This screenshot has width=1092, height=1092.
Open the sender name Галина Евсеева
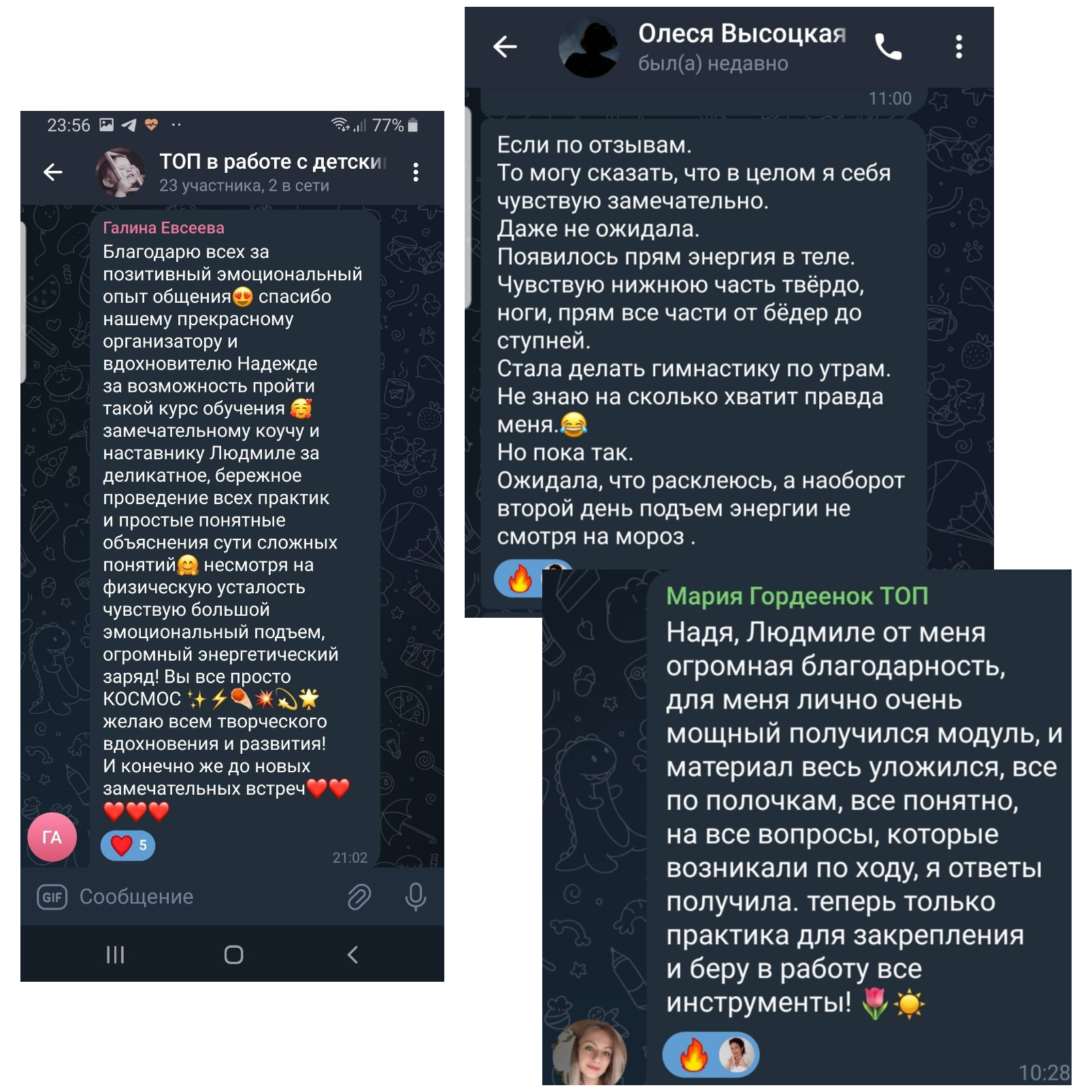click(163, 228)
